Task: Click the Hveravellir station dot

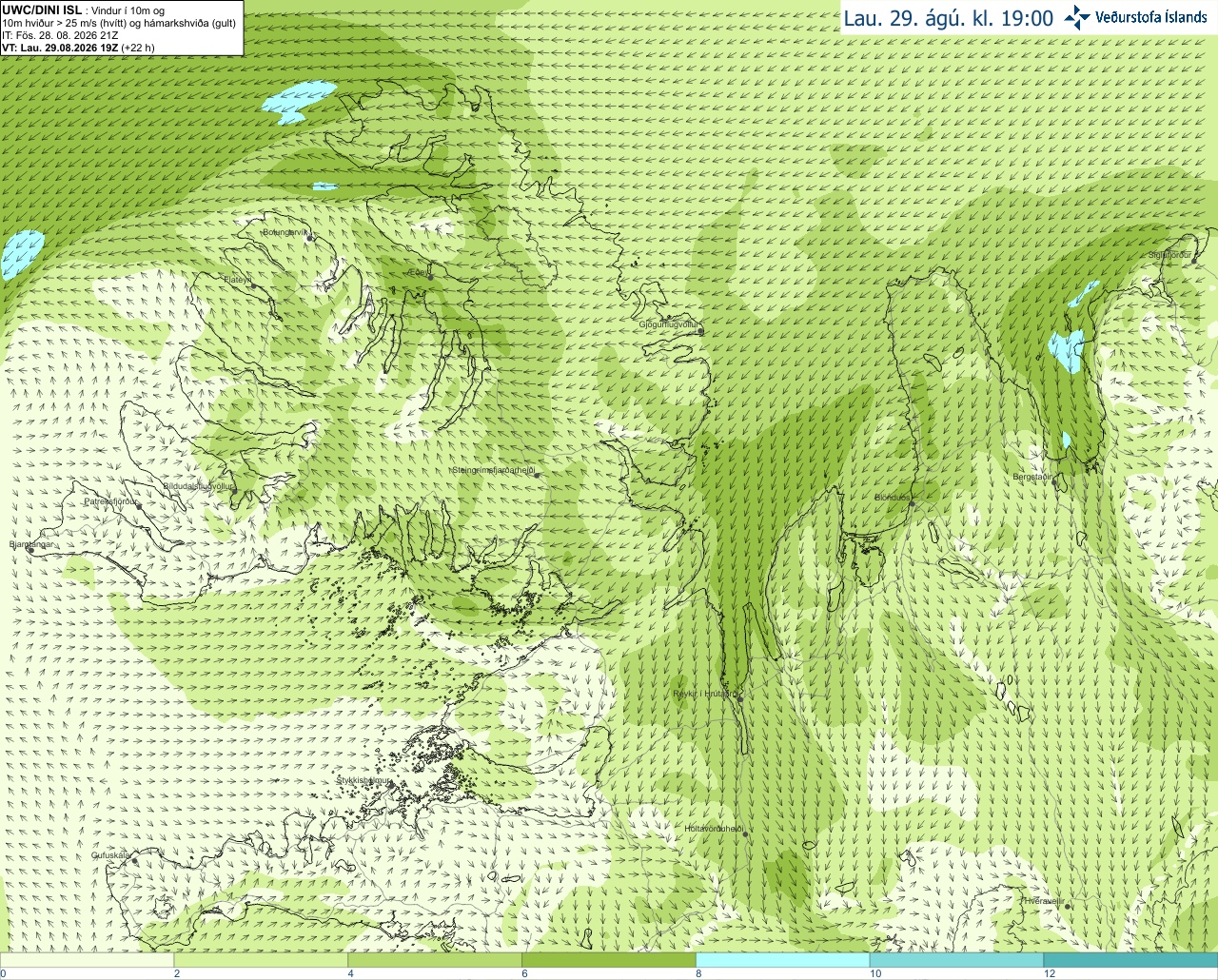Action: (x=1068, y=906)
